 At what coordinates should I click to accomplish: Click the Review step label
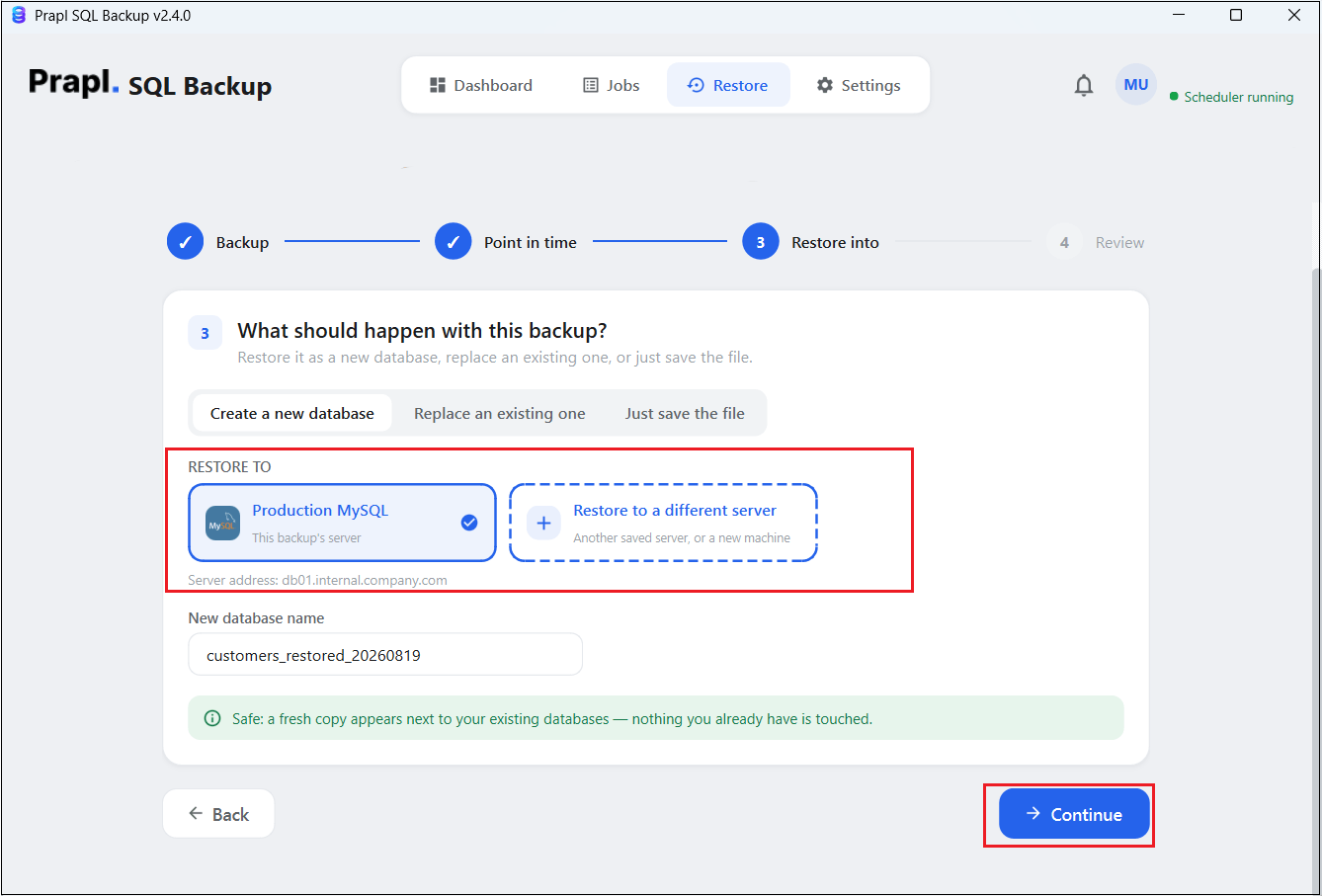pos(1119,242)
